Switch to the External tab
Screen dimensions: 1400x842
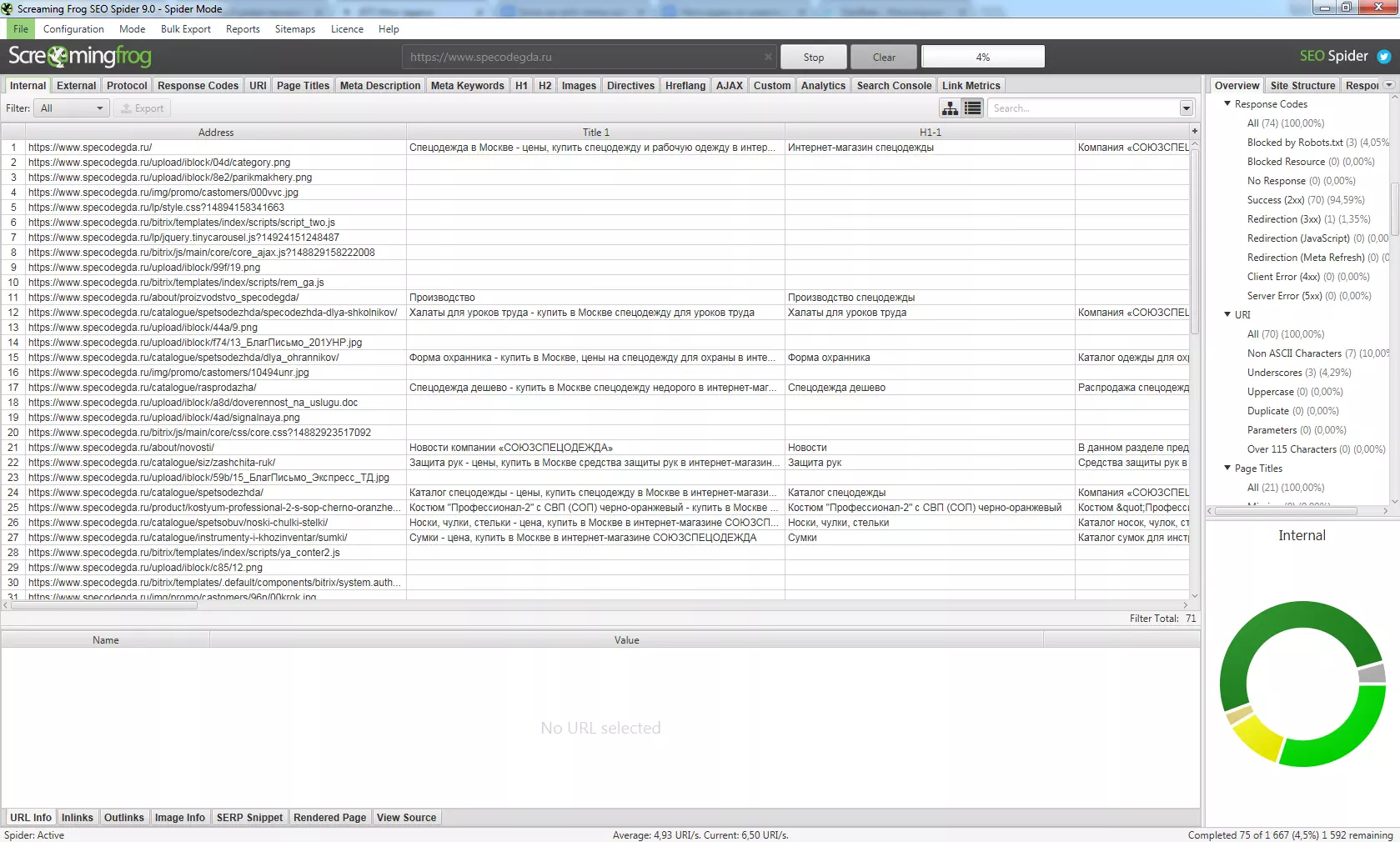click(76, 86)
